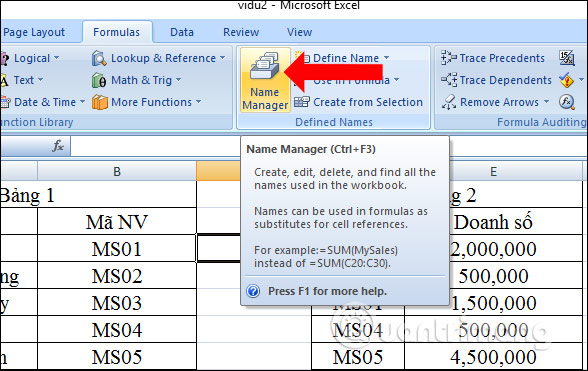Open the Name Manager

click(265, 80)
